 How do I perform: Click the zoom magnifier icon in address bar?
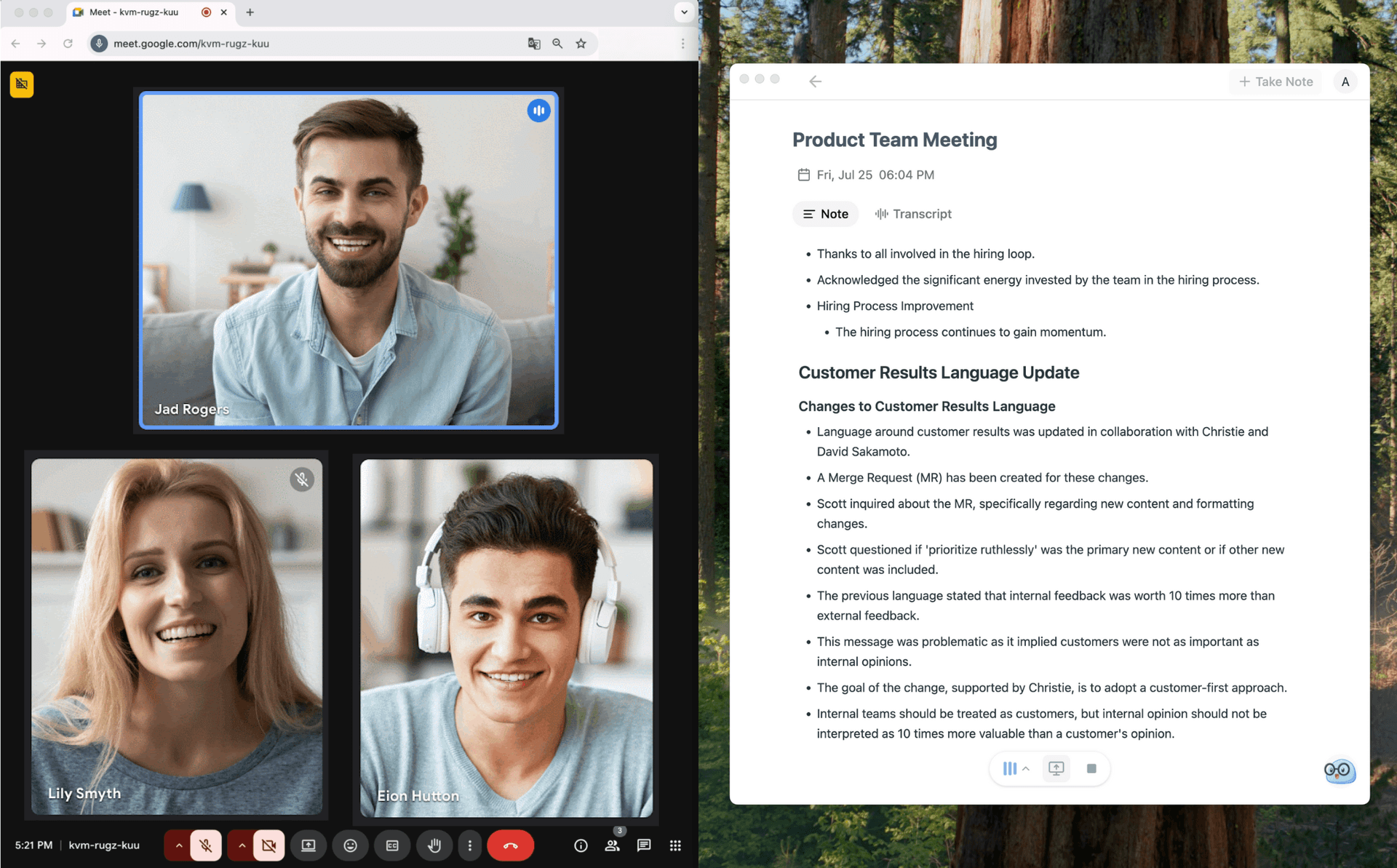coord(557,44)
